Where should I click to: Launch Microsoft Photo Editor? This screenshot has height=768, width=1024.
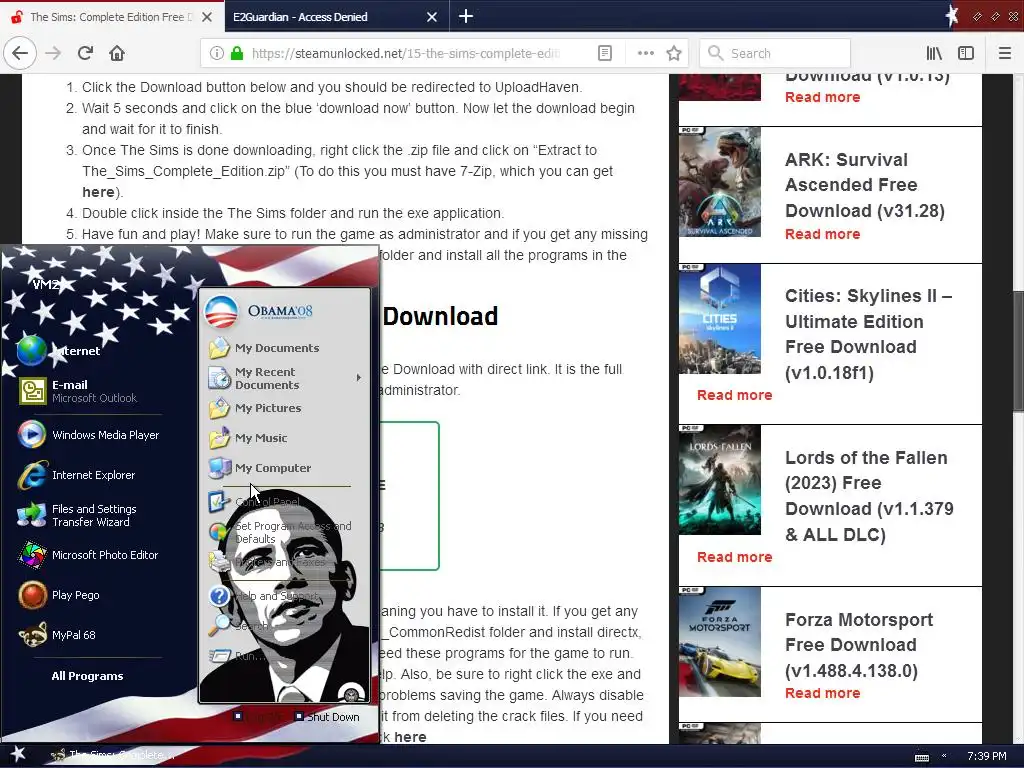point(89,555)
